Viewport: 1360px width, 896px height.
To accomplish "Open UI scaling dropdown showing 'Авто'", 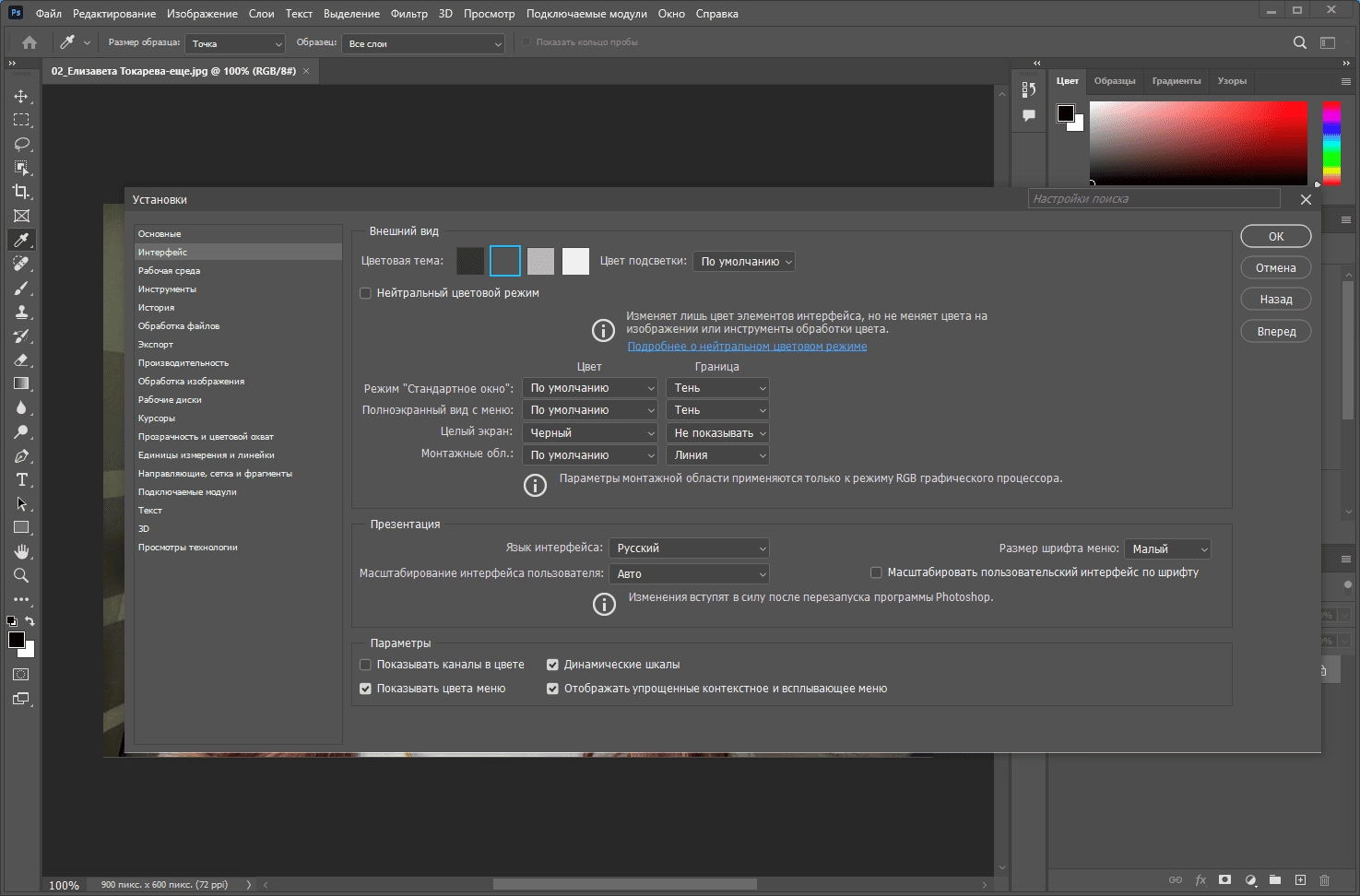I will coord(690,574).
